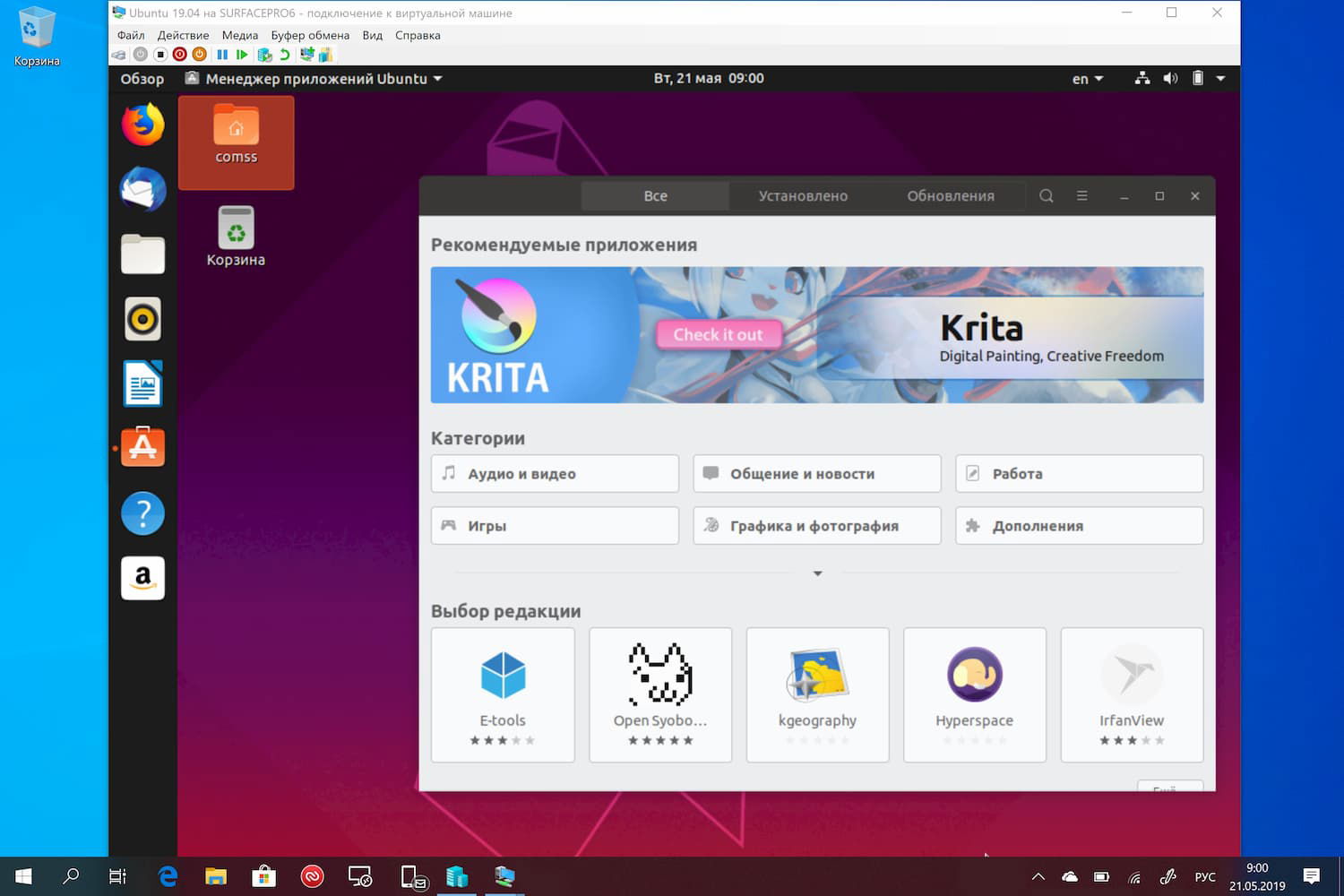Expand more categories with the down chevron
This screenshot has width=1344, height=896.
816,573
